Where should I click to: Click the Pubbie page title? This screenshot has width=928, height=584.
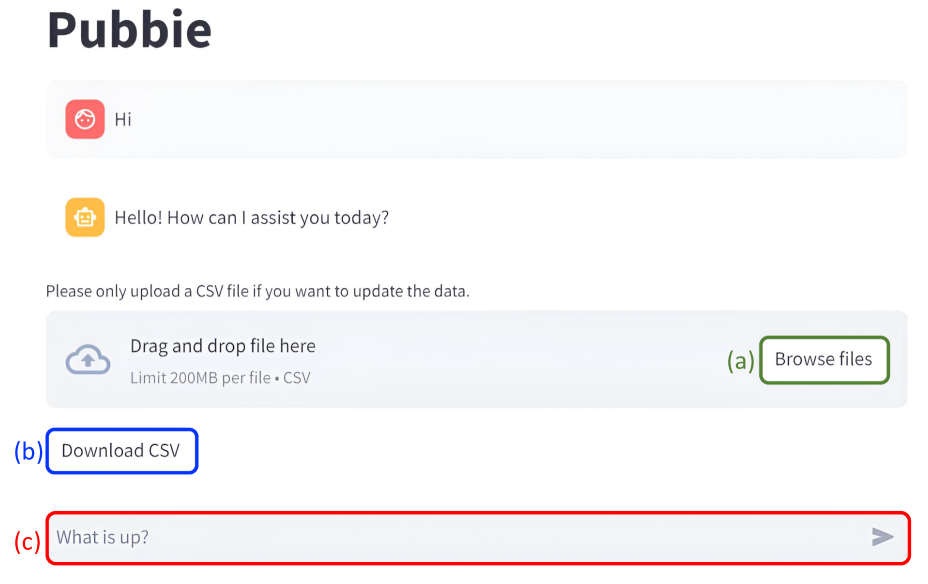(129, 29)
